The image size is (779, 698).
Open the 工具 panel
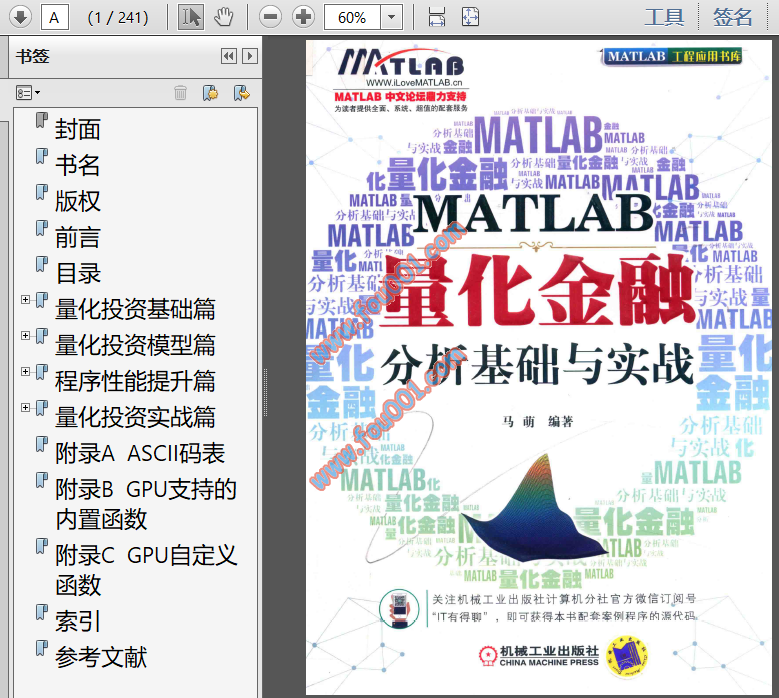(664, 17)
